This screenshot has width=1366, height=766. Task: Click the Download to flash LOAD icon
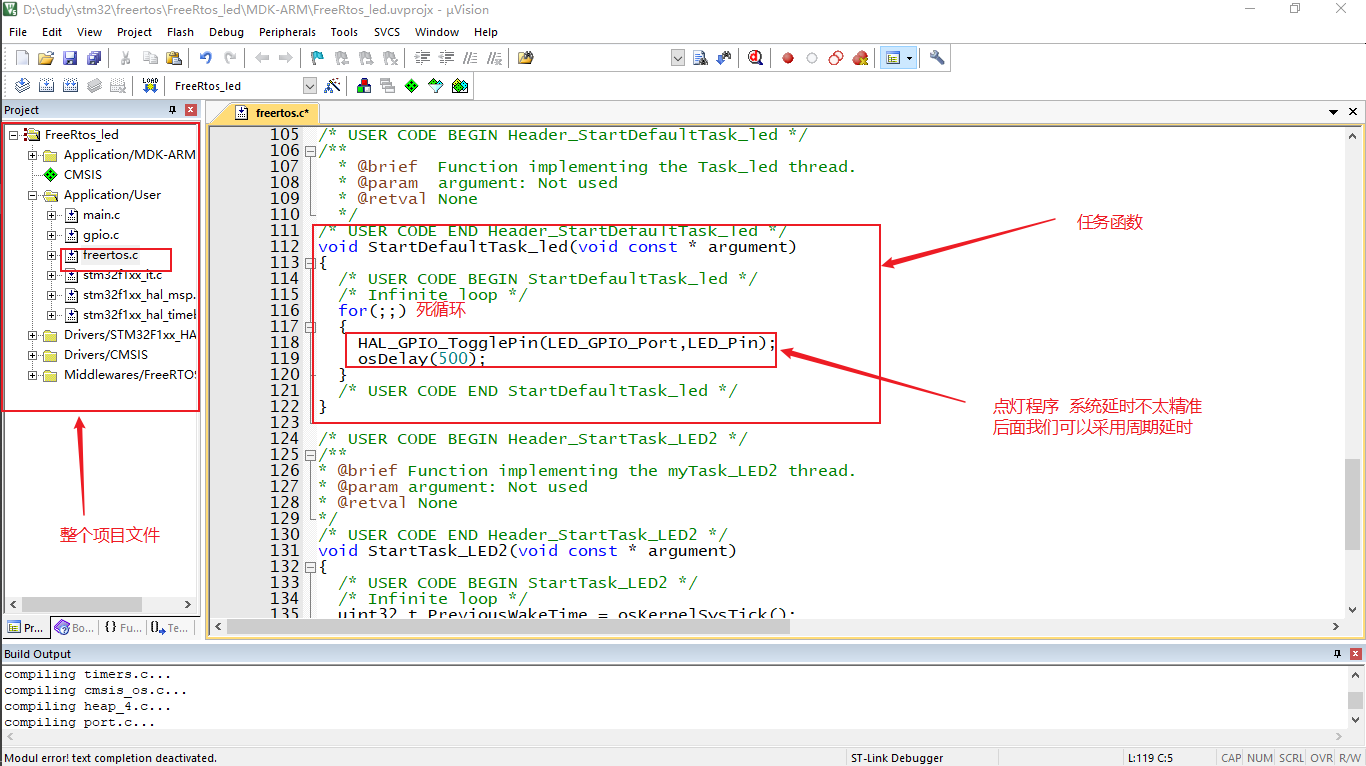tap(150, 86)
